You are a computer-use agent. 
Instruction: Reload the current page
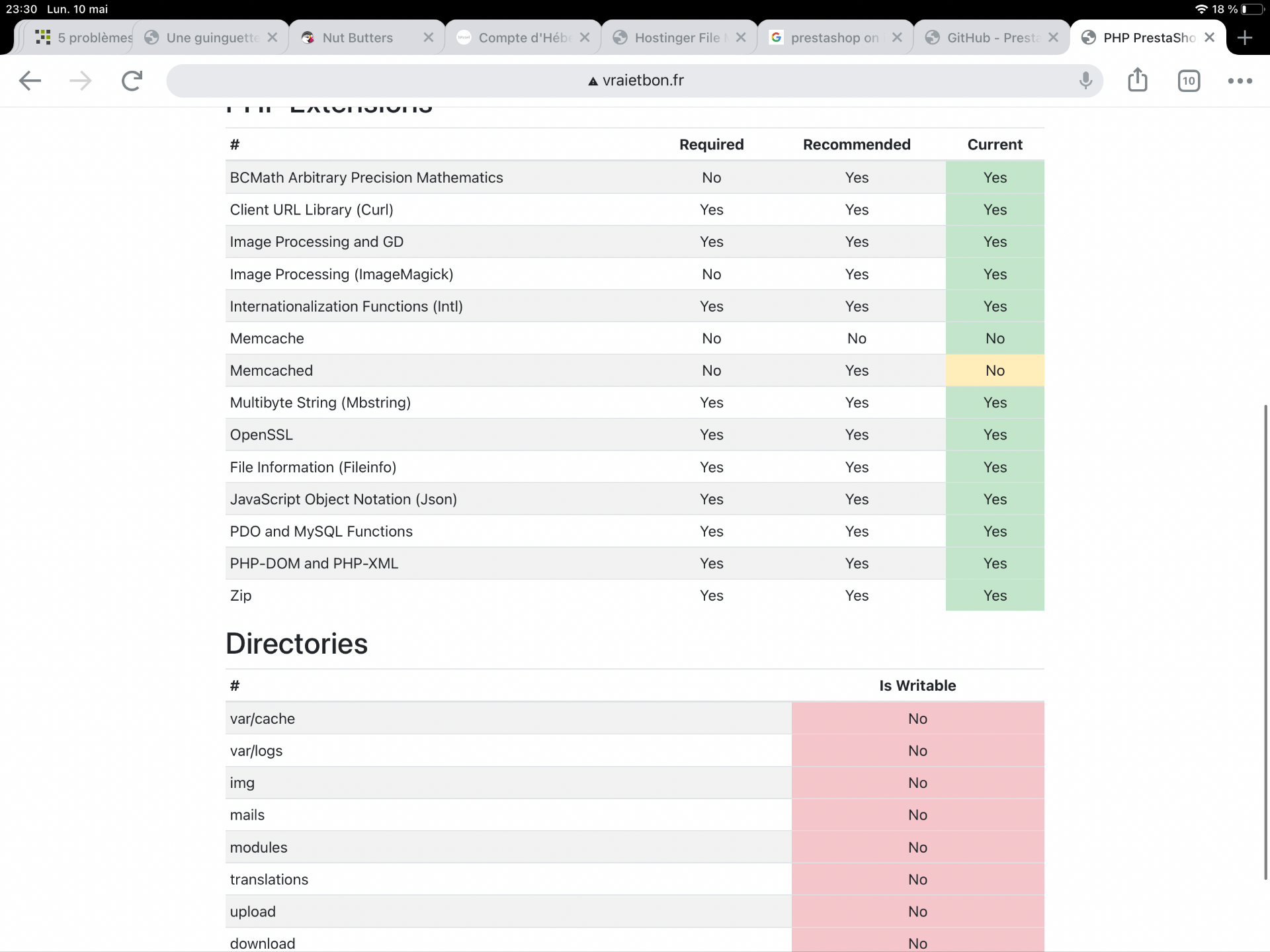click(132, 81)
